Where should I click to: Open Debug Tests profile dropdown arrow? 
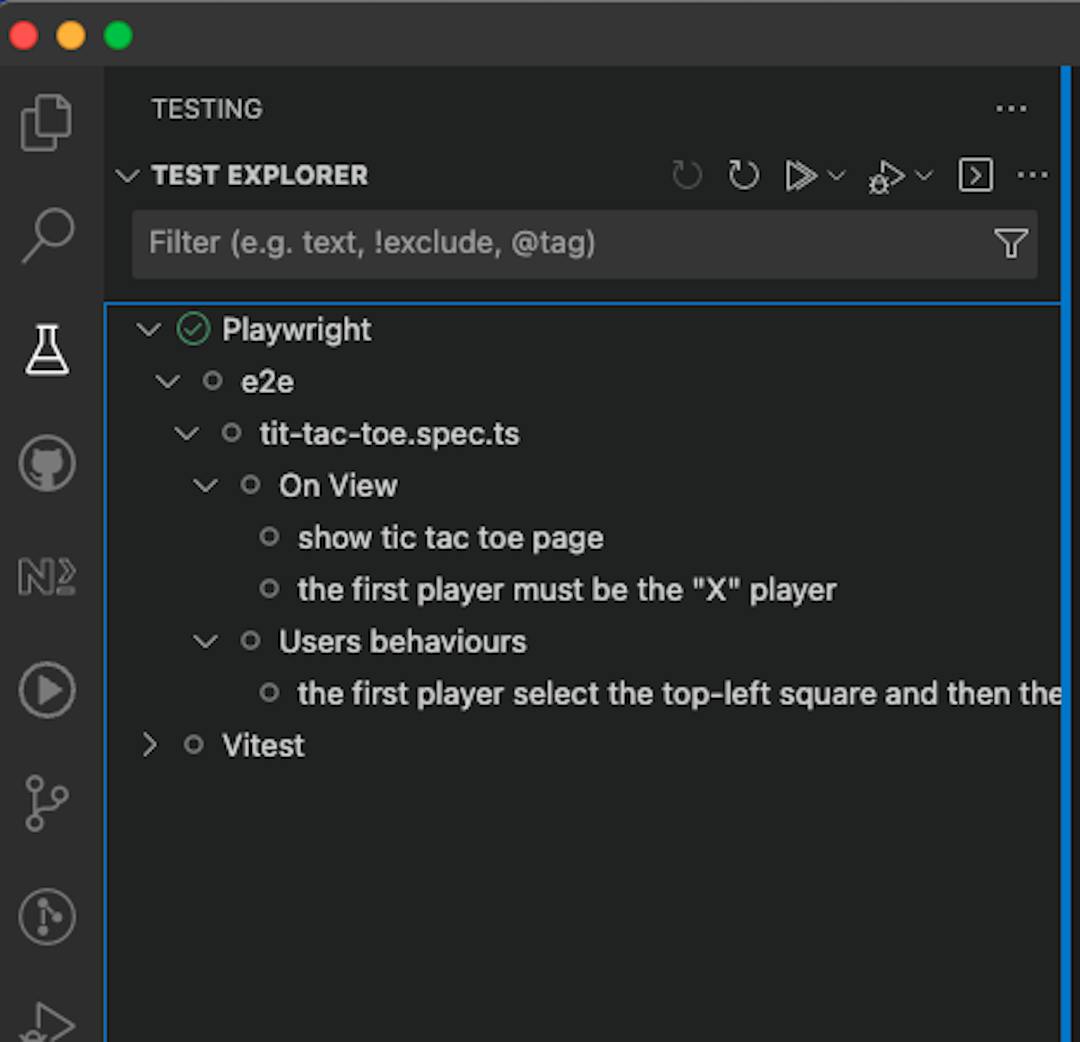[924, 176]
